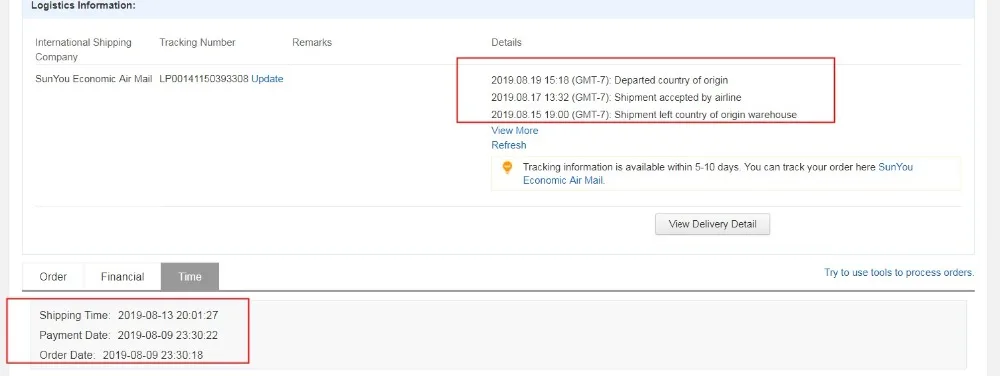Refresh the tracking details
The width and height of the screenshot is (1000, 376).
point(508,145)
